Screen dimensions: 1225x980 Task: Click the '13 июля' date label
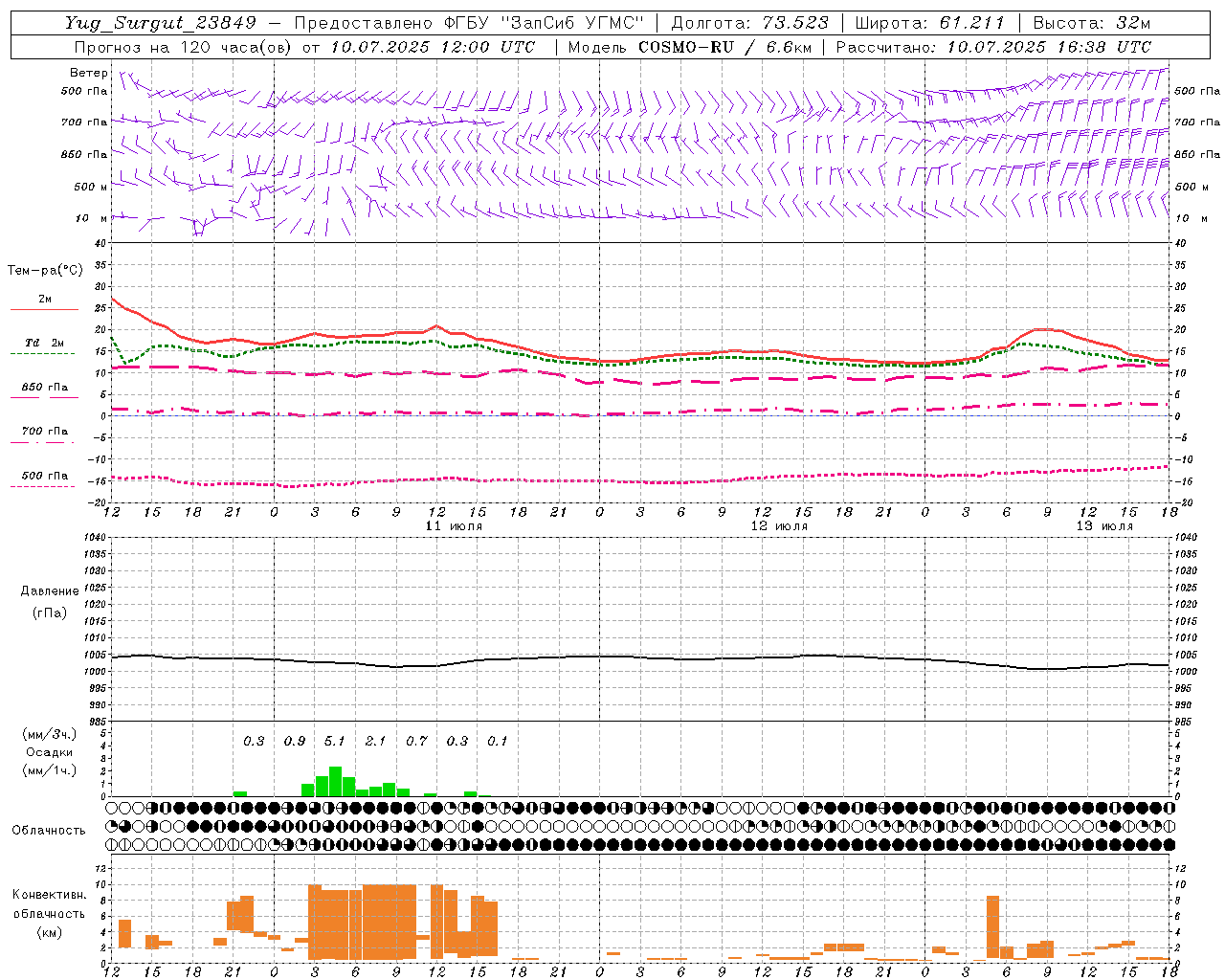pos(1104,526)
